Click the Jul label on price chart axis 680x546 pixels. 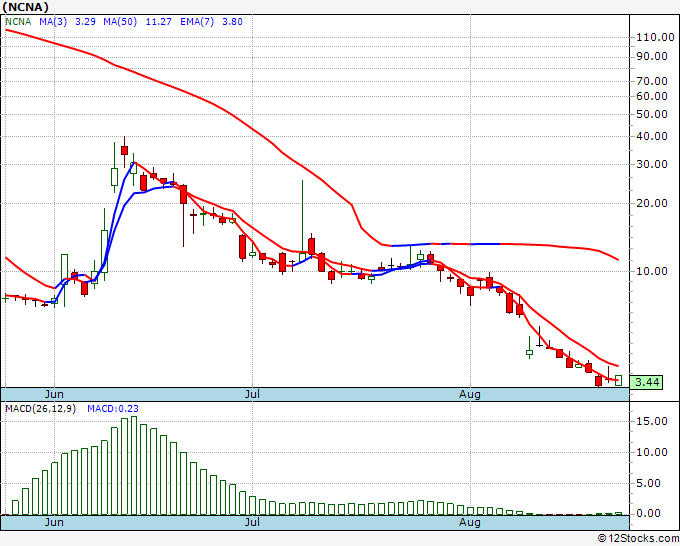click(x=252, y=395)
